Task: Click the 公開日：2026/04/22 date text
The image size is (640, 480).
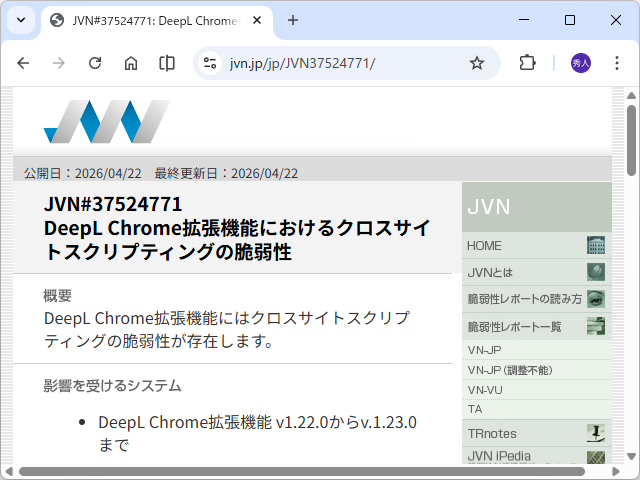Action: 82,173
